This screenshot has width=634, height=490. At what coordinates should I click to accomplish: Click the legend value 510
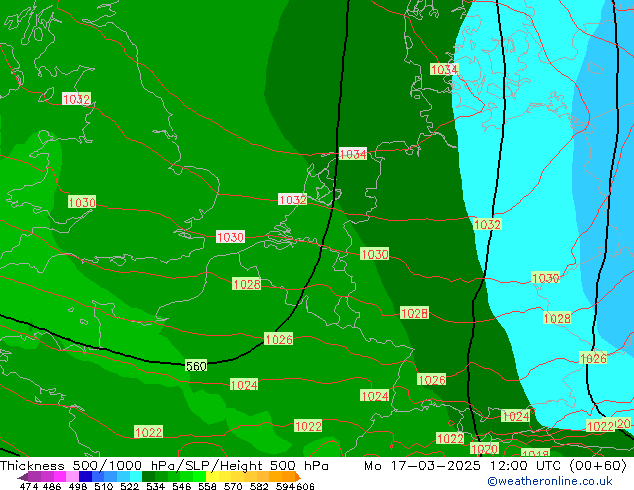[104, 486]
